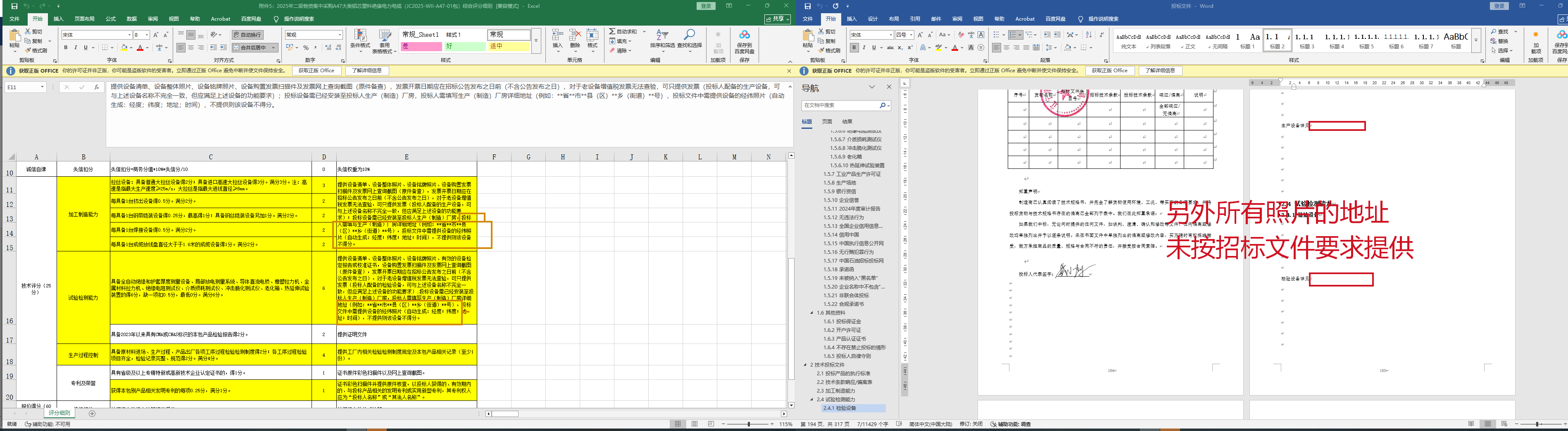Click Excel's Format Painter brush icon

tap(28, 50)
